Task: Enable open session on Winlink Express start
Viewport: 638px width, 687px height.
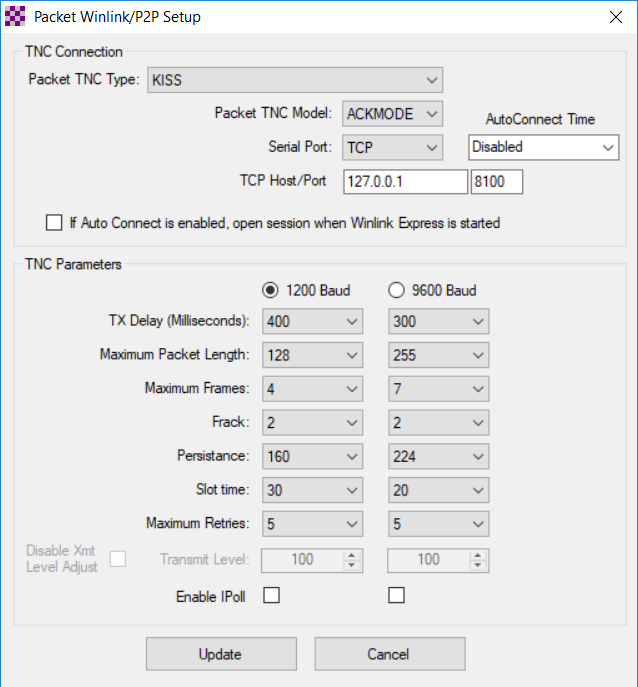Action: pos(54,223)
